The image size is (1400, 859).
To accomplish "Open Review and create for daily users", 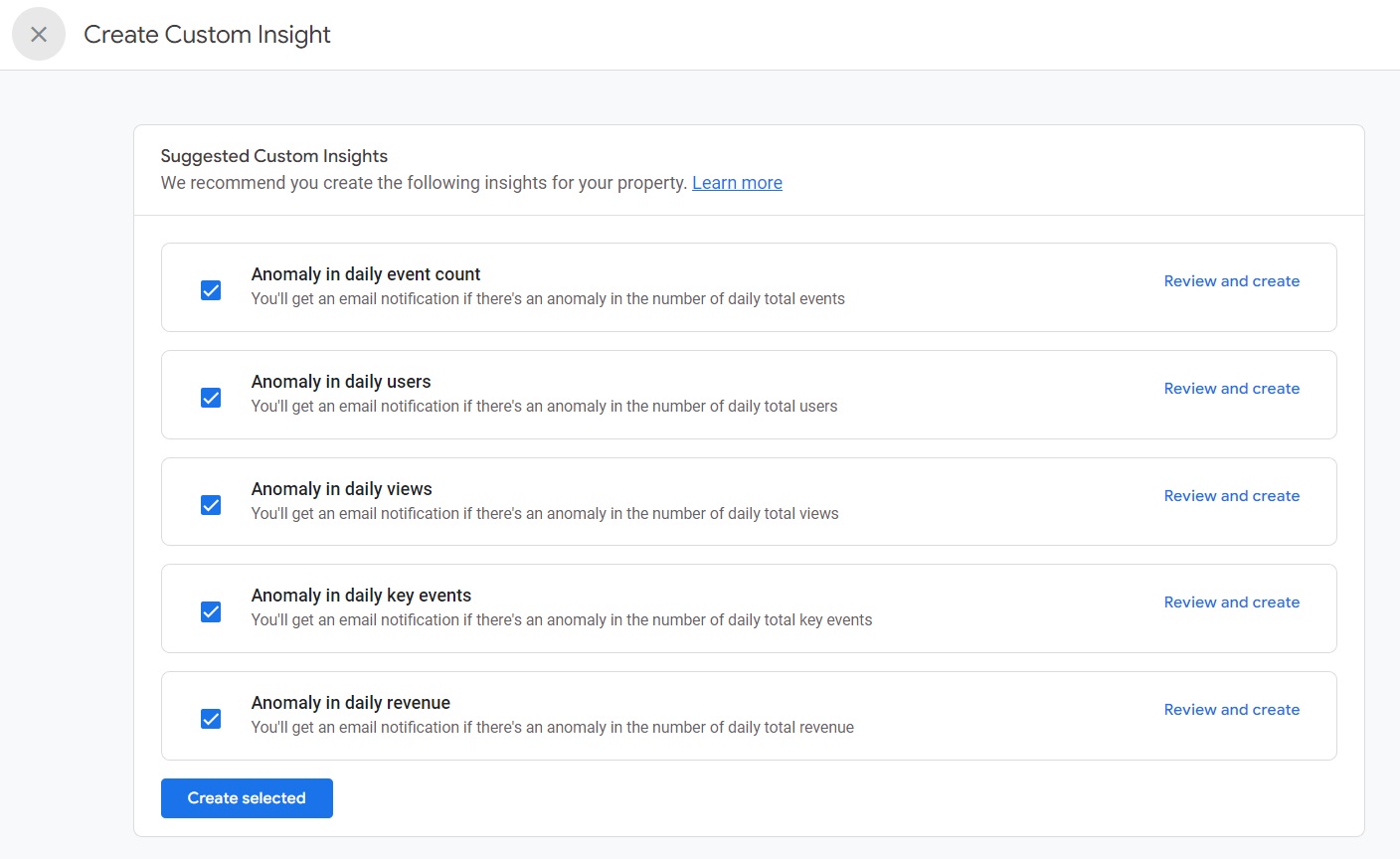I will (x=1232, y=389).
